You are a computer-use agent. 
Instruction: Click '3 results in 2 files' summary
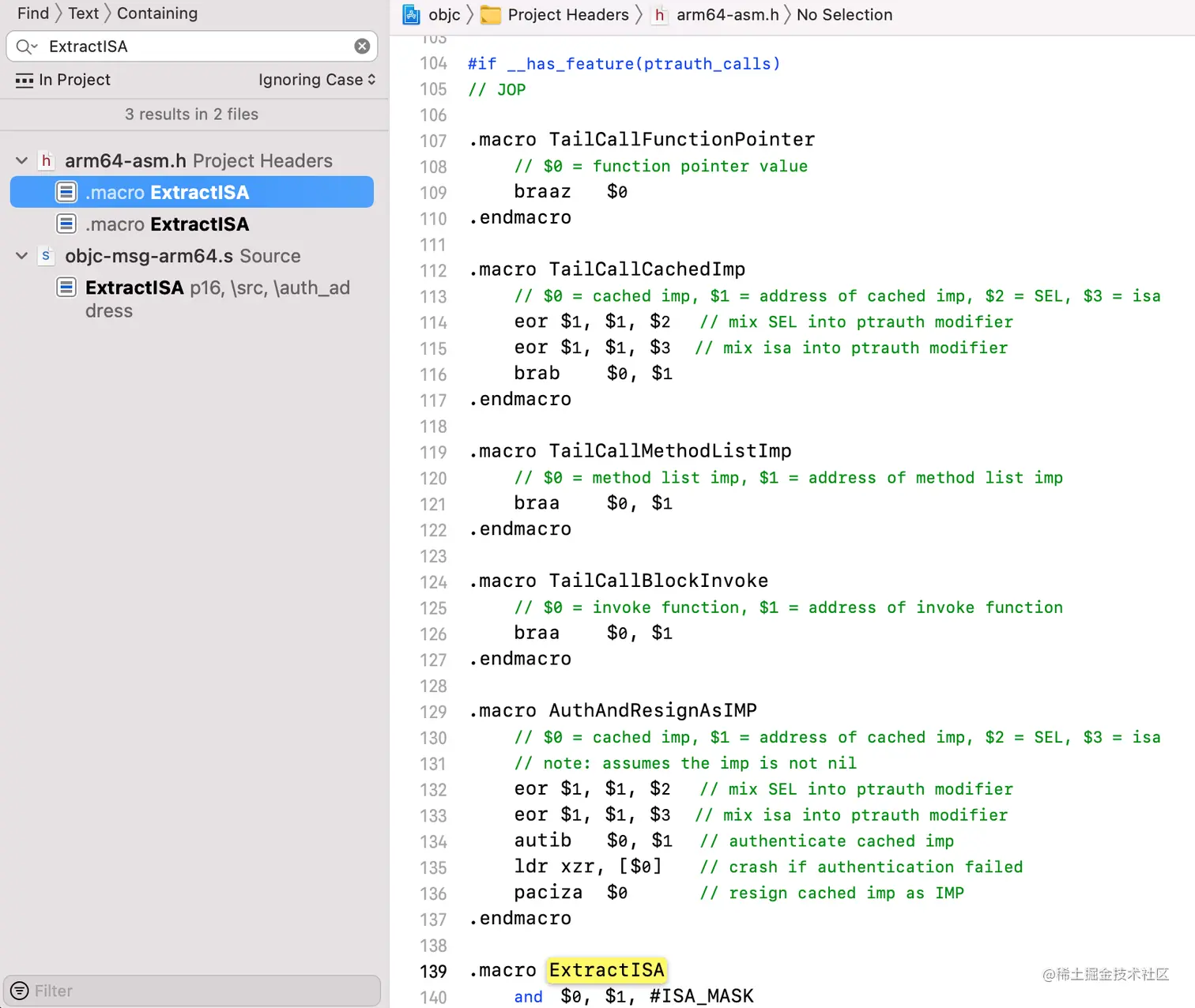pos(191,115)
